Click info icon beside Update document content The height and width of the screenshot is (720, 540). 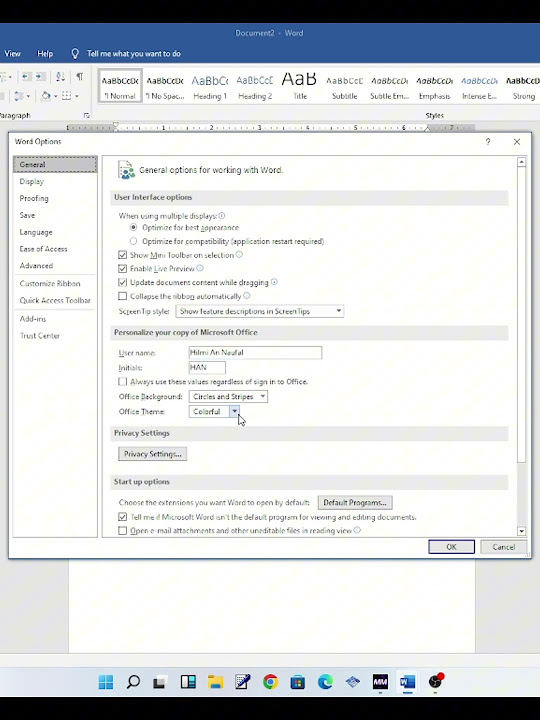(274, 282)
